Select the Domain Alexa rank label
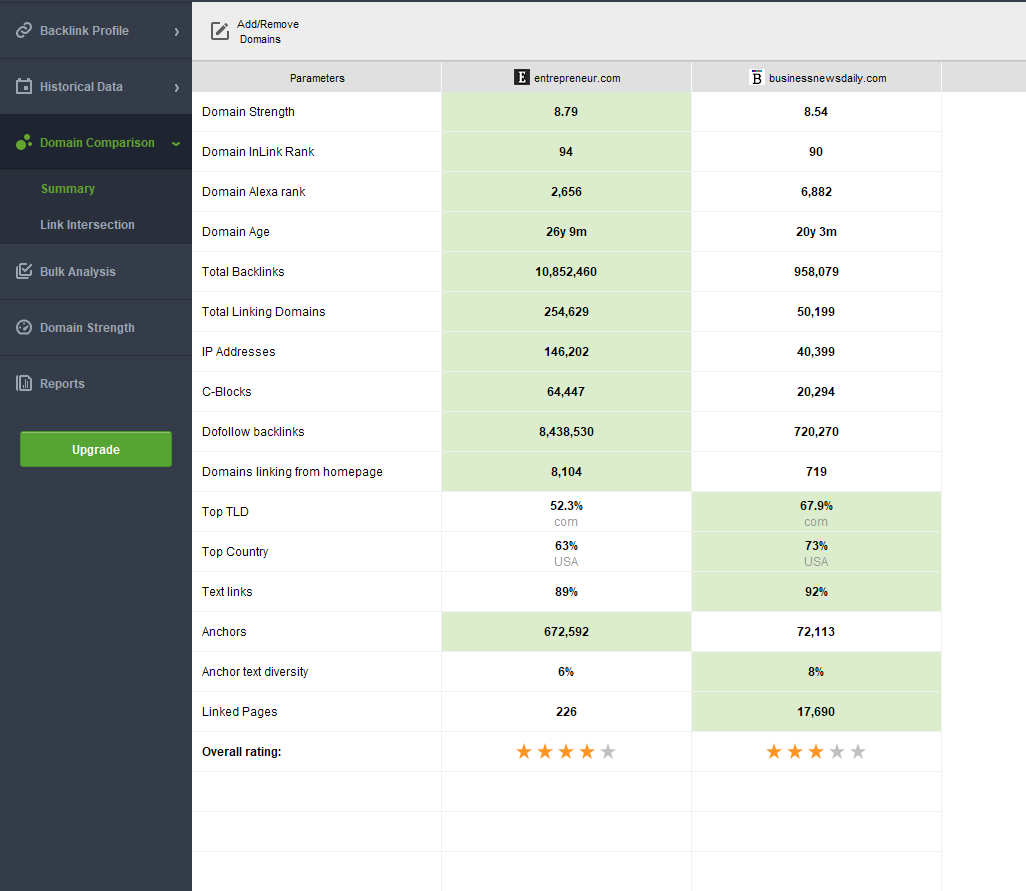 coord(253,191)
